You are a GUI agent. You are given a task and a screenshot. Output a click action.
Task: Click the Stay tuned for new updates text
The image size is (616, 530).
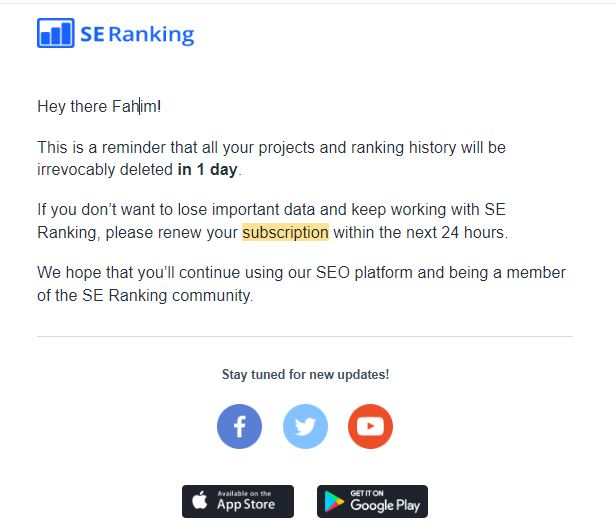coord(305,374)
